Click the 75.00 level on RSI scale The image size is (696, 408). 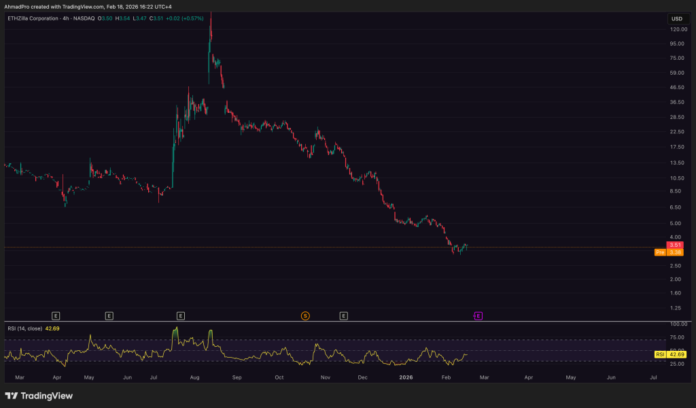click(x=675, y=340)
